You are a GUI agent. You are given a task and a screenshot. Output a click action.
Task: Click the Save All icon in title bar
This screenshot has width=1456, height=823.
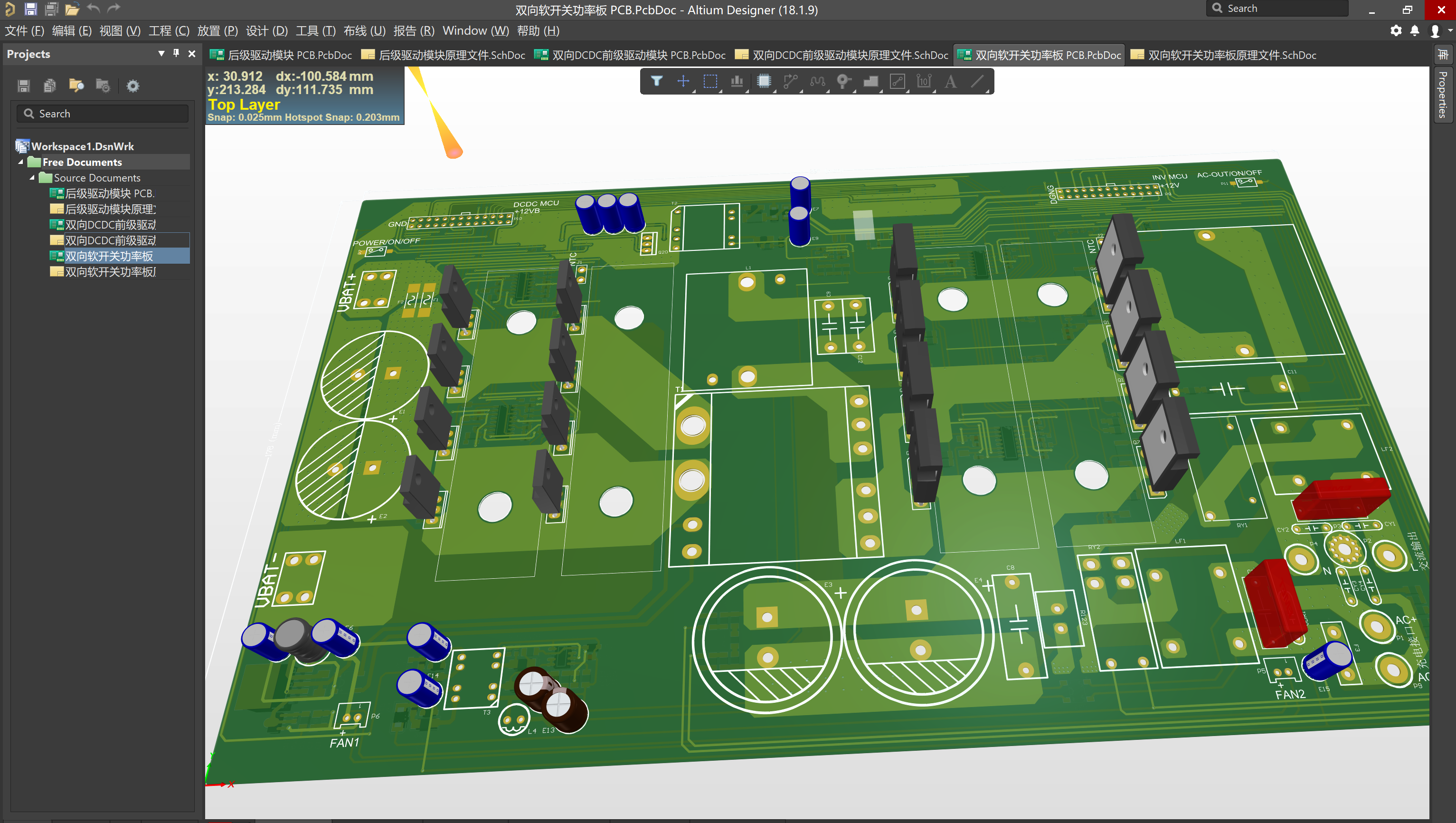(51, 9)
